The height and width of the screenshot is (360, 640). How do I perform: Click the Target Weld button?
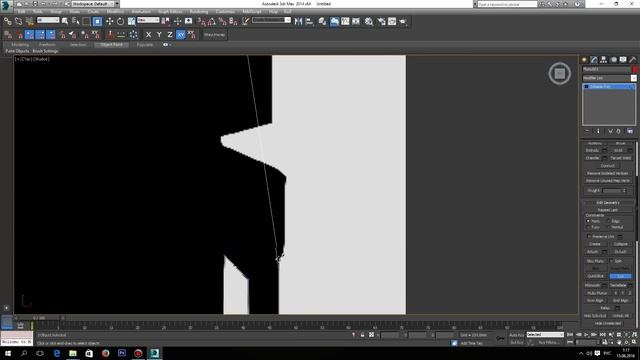[620, 158]
